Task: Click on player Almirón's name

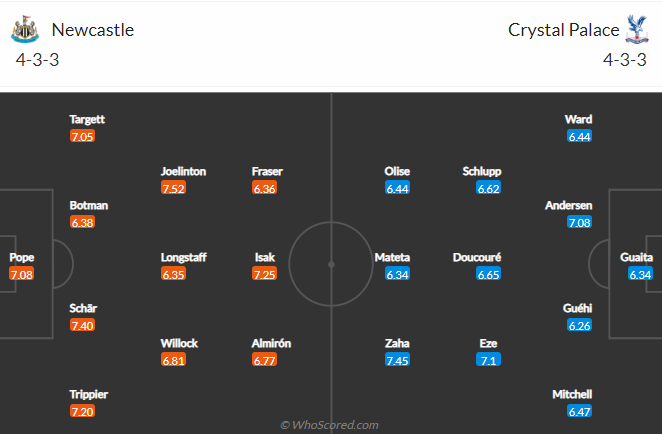Action: 271,343
